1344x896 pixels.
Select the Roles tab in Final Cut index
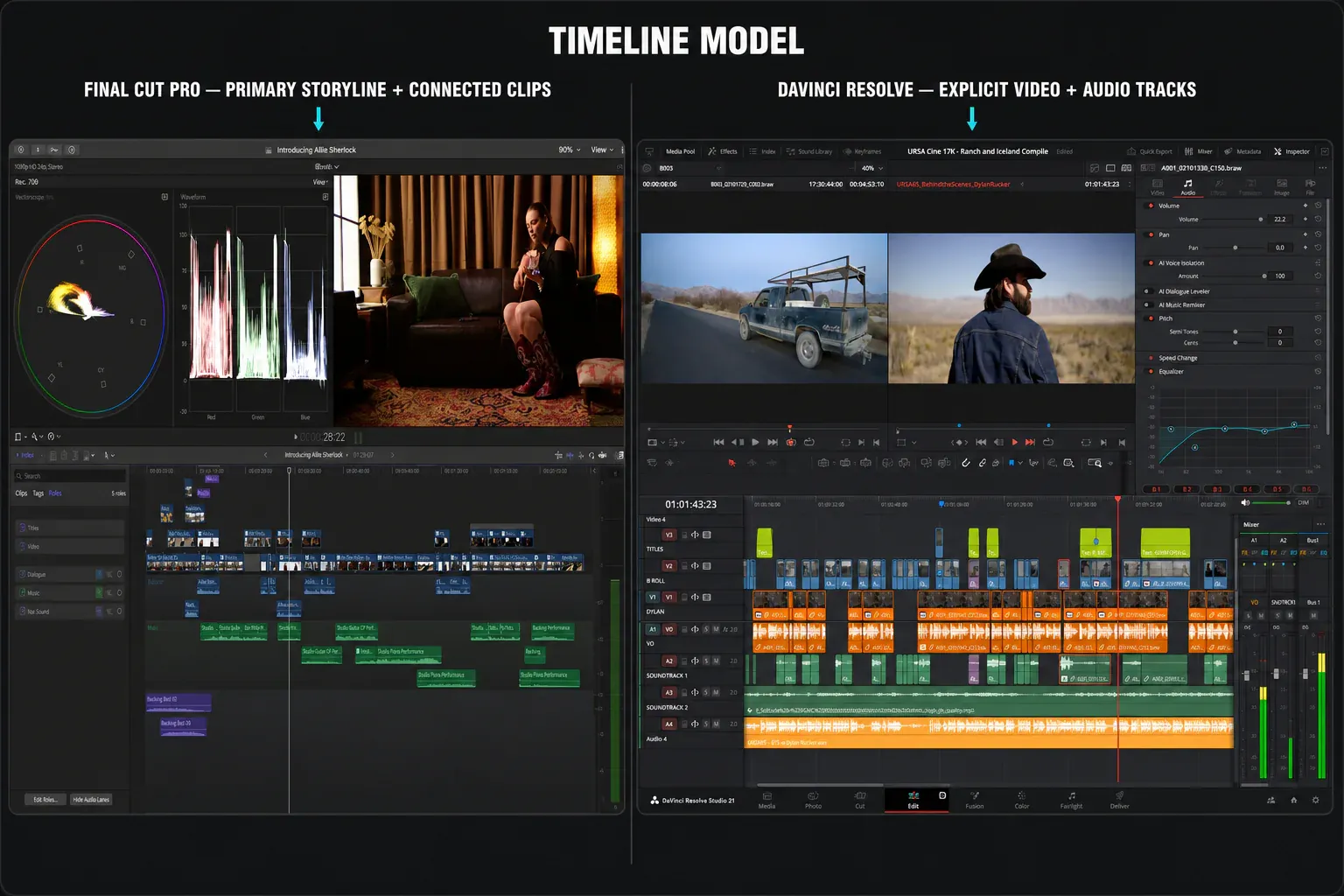click(55, 493)
